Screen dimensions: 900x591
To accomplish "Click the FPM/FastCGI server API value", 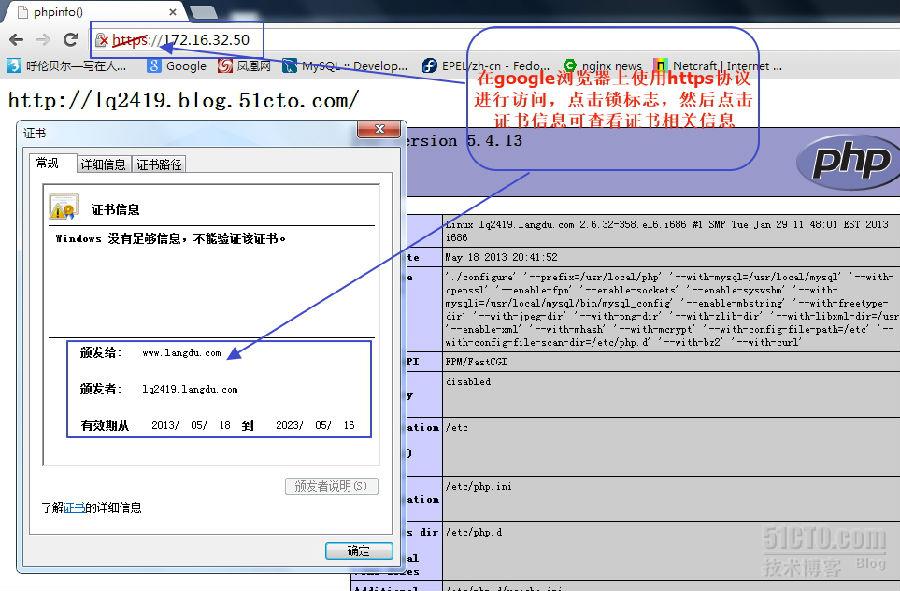I will click(x=476, y=361).
